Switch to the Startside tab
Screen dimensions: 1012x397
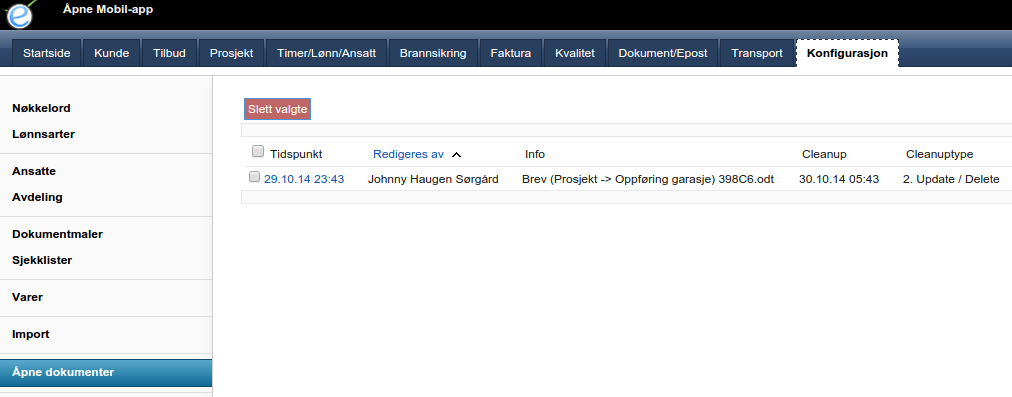[x=46, y=53]
